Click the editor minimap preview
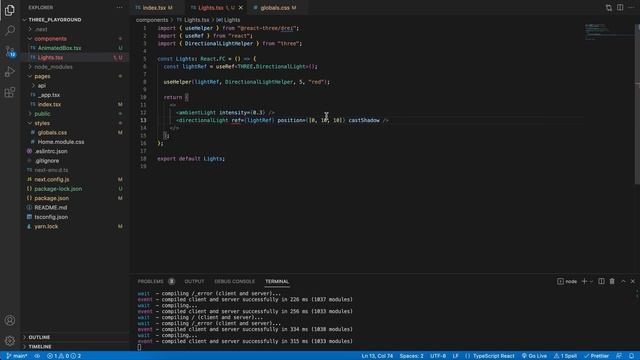 [608, 32]
